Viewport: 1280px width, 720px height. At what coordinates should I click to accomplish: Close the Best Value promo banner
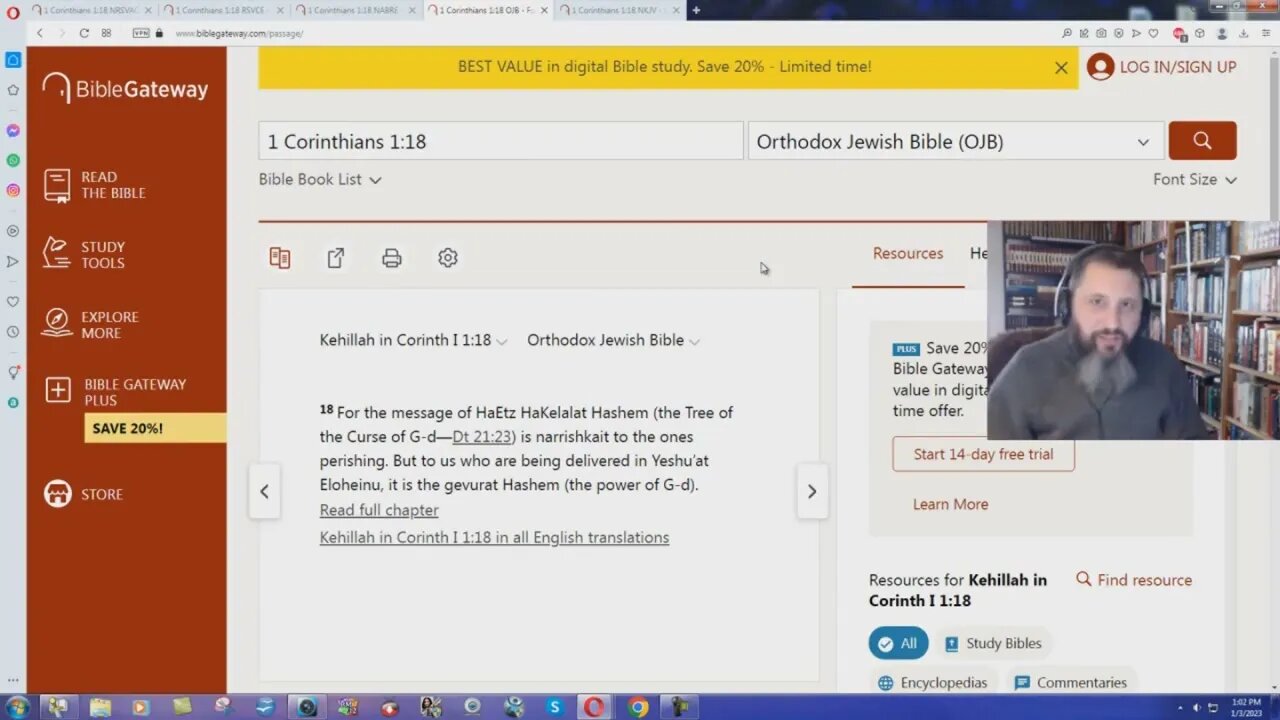click(1061, 68)
